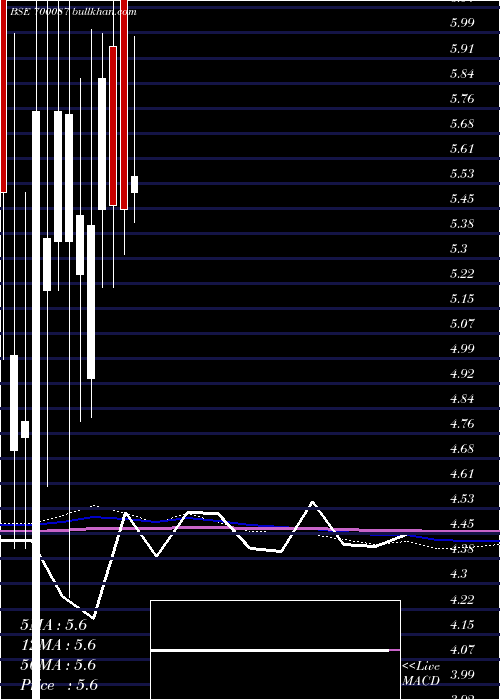This screenshot has width=500, height=700.
Task: Click the bullkhan.com label at top
Action: click(x=103, y=12)
